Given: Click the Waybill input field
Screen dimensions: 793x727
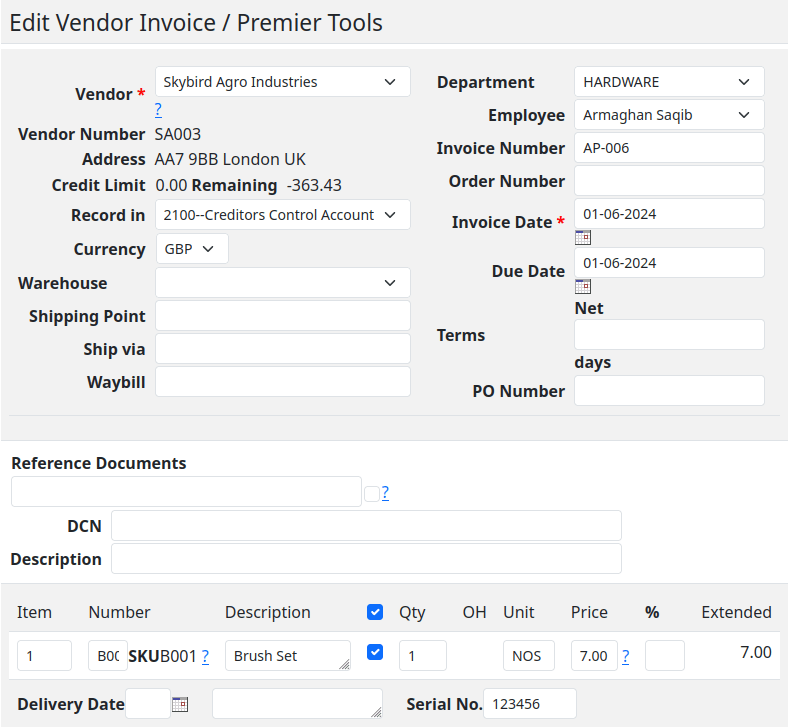Looking at the screenshot, I should point(283,382).
